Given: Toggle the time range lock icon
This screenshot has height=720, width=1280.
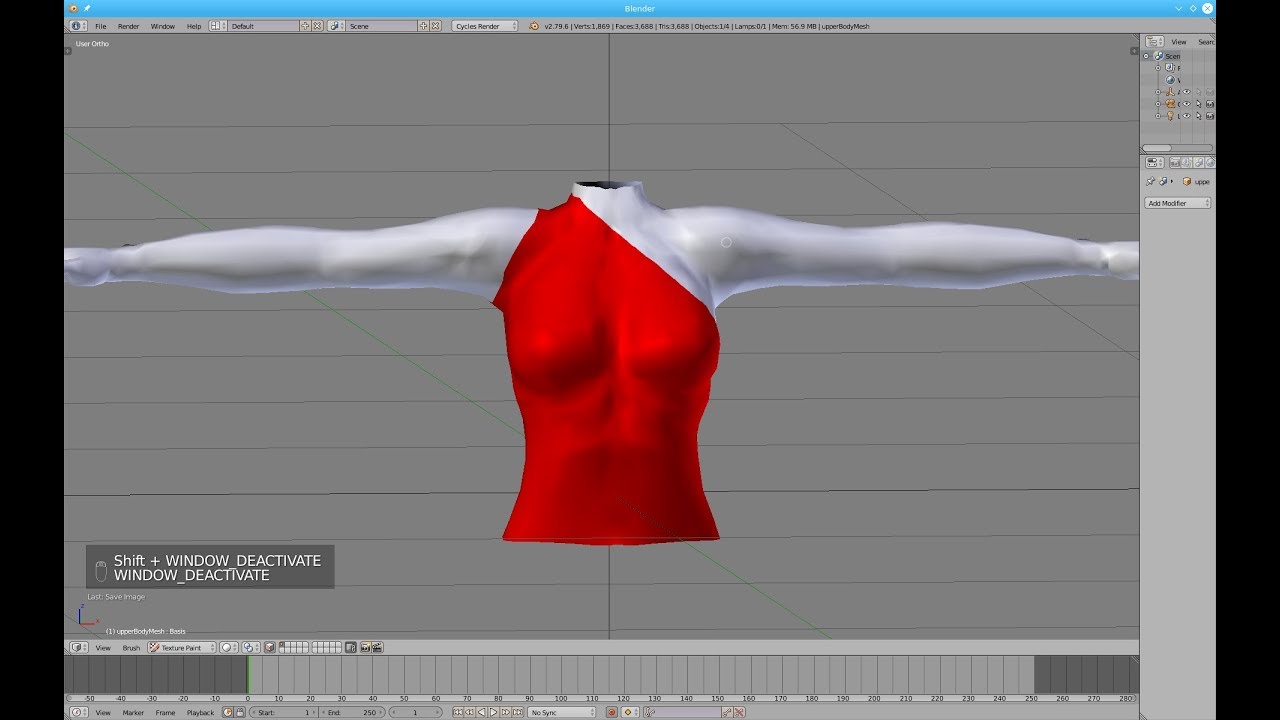Looking at the screenshot, I should click(240, 713).
